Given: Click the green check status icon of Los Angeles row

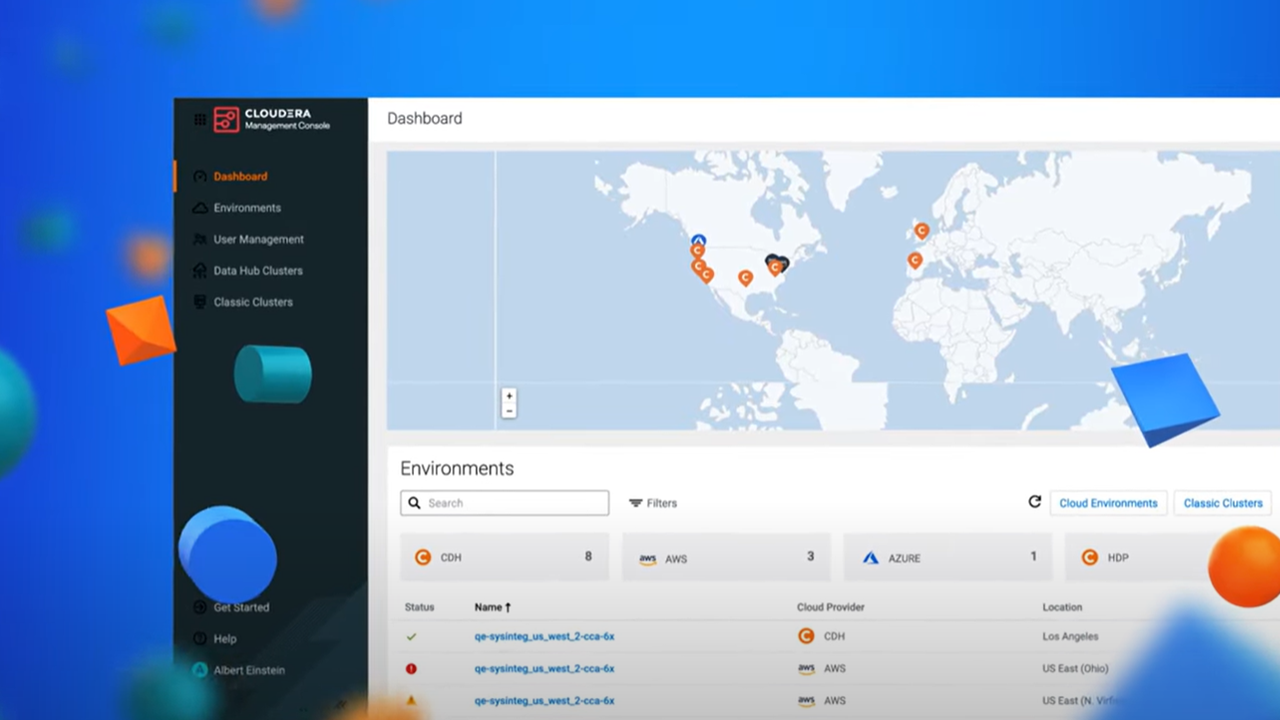Looking at the screenshot, I should tap(411, 637).
